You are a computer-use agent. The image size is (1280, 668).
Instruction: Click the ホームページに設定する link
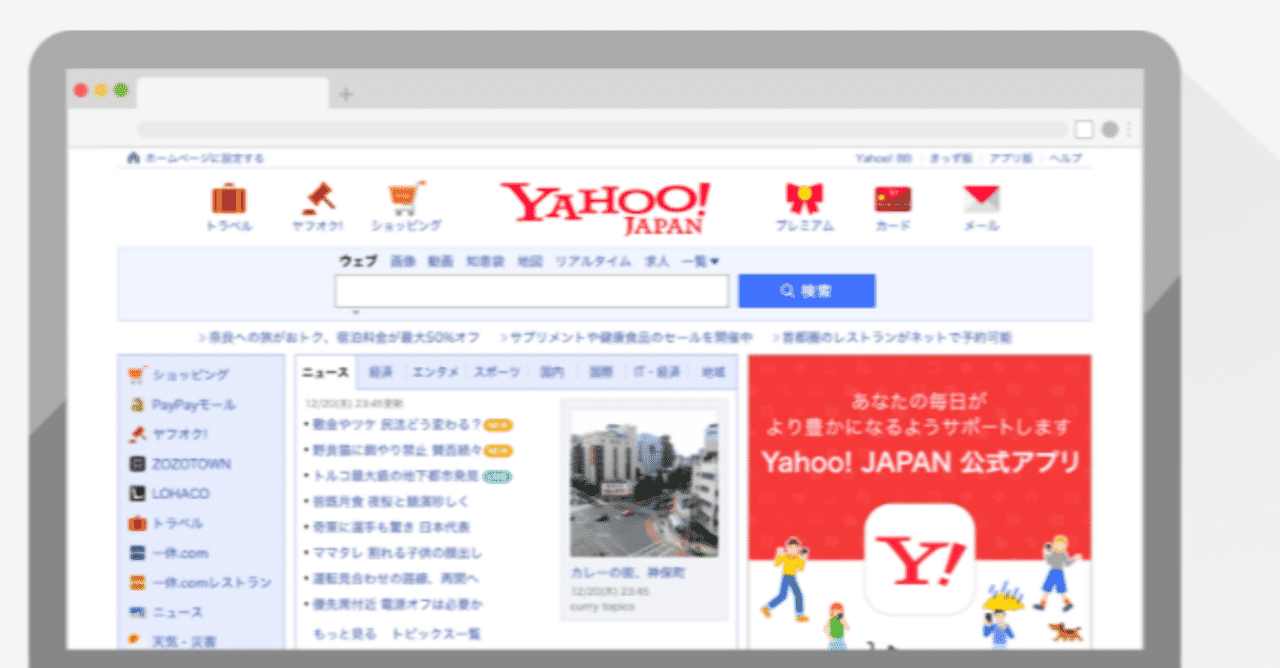204,158
